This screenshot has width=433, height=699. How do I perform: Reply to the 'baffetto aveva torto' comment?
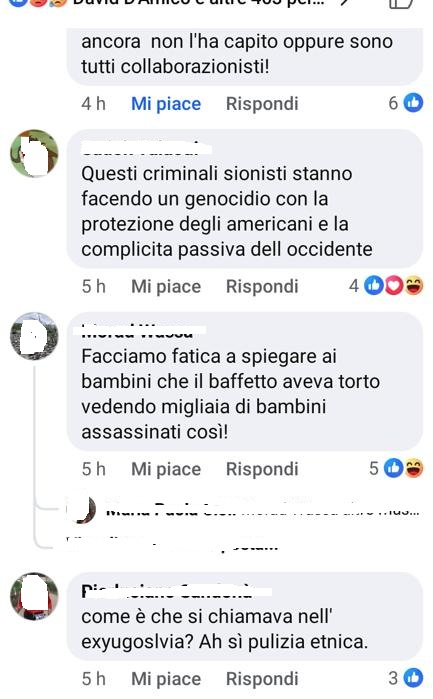262,469
